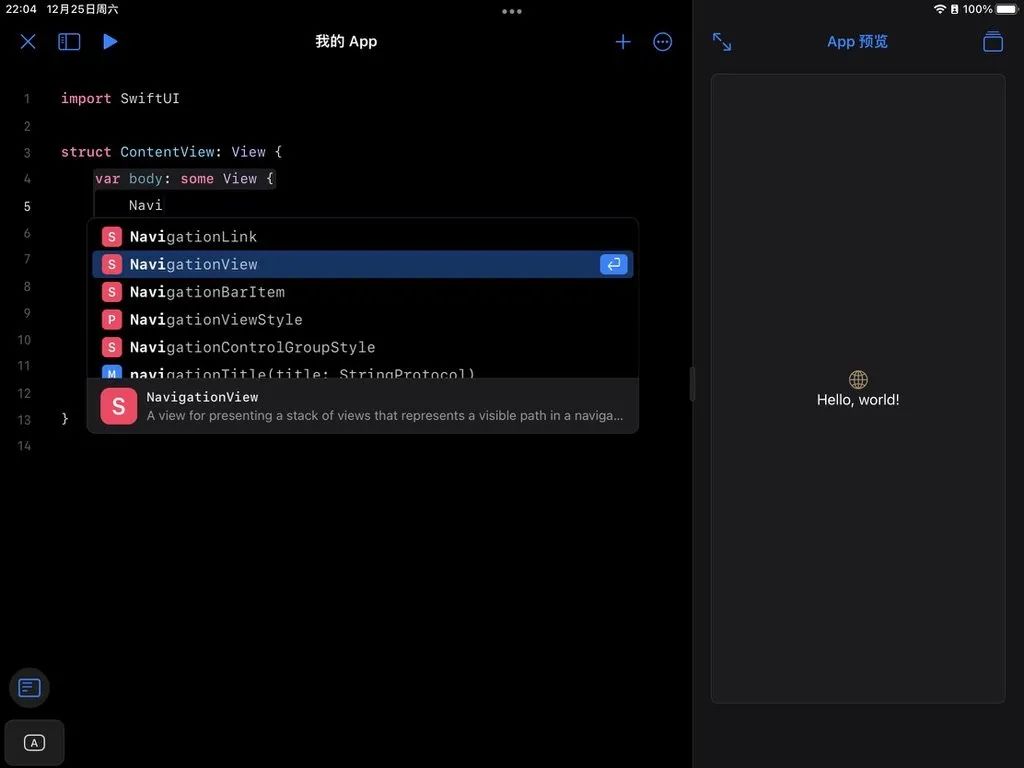This screenshot has width=1024, height=768.
Task: Tap the App 预览 title
Action: 857,42
